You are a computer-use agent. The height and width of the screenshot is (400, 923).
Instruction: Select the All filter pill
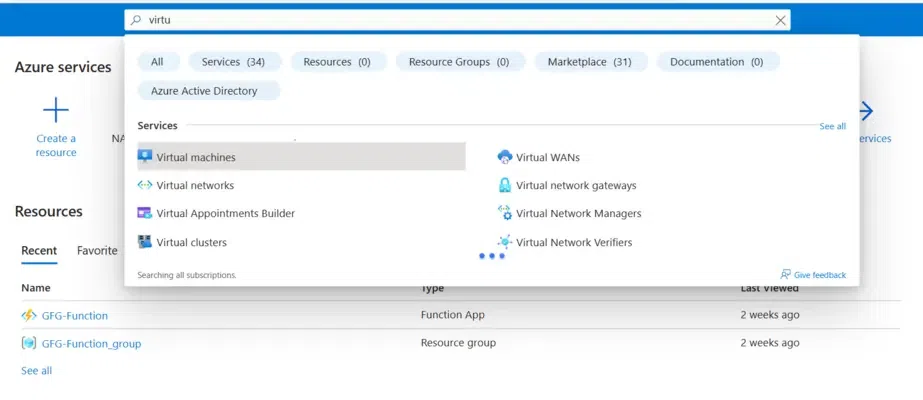(157, 62)
